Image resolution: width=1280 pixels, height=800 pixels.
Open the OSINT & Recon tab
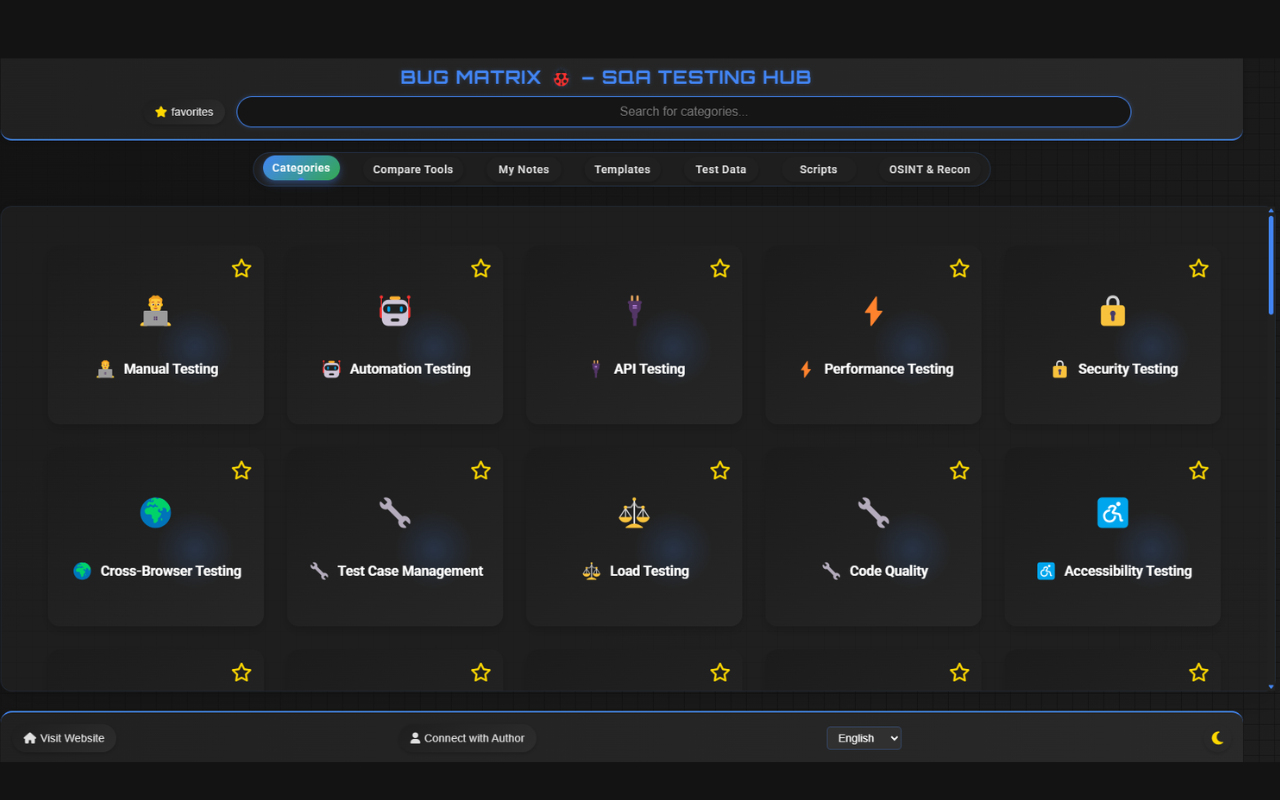coord(929,169)
